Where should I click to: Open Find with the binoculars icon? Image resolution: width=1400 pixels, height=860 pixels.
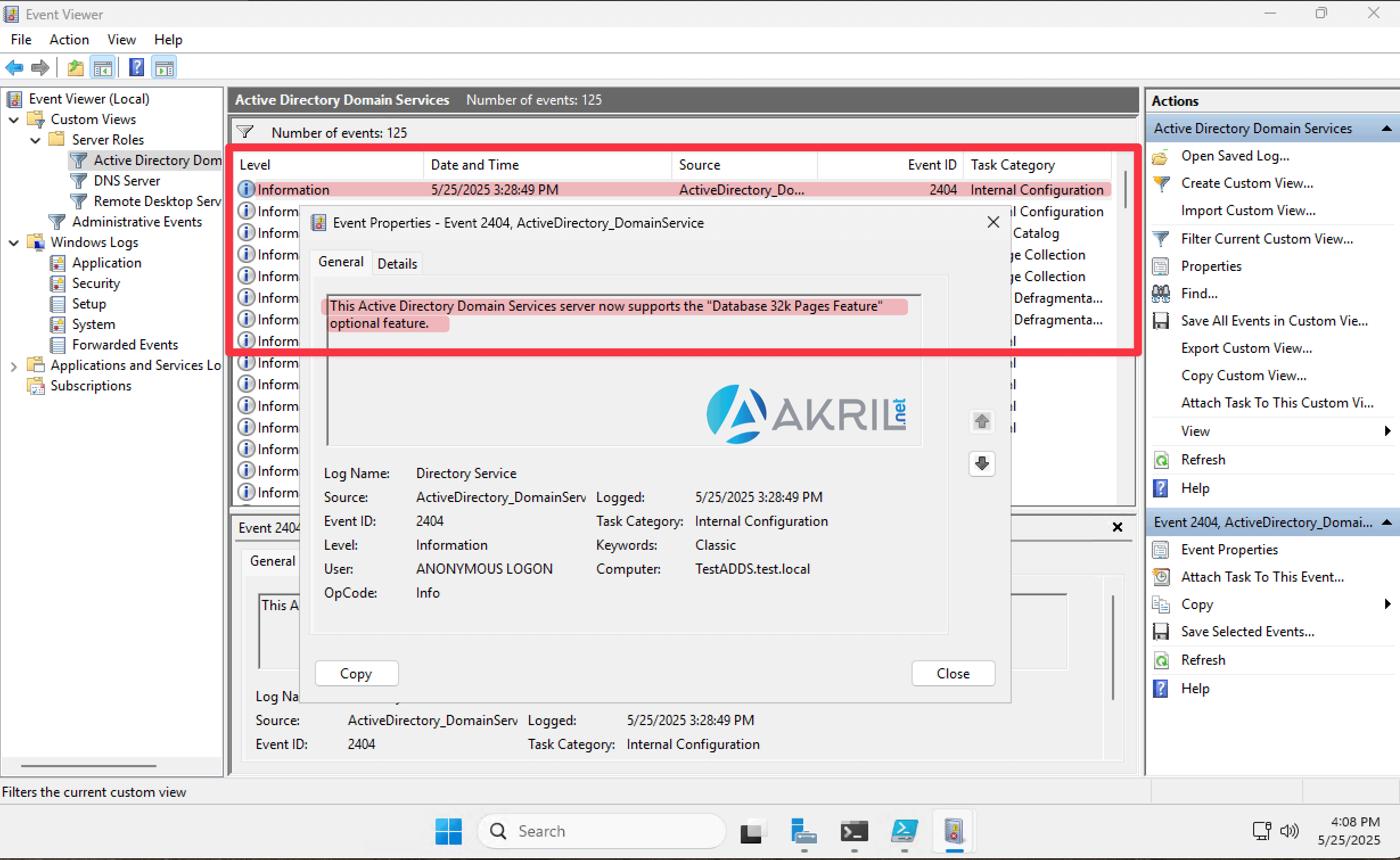[1161, 294]
